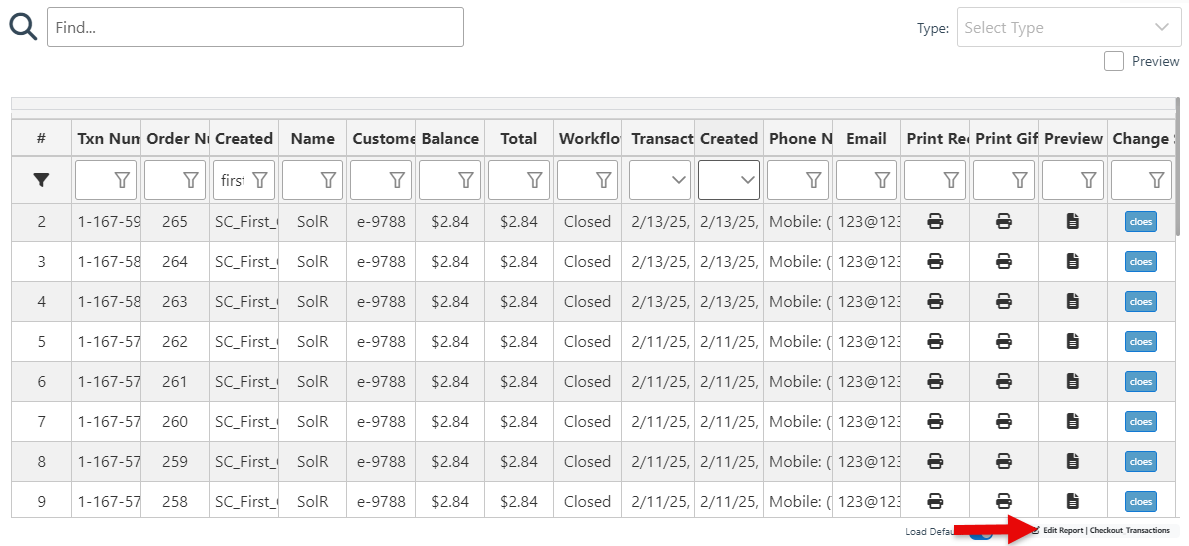Preview document for order 263
The width and height of the screenshot is (1189, 546).
pos(1073,302)
